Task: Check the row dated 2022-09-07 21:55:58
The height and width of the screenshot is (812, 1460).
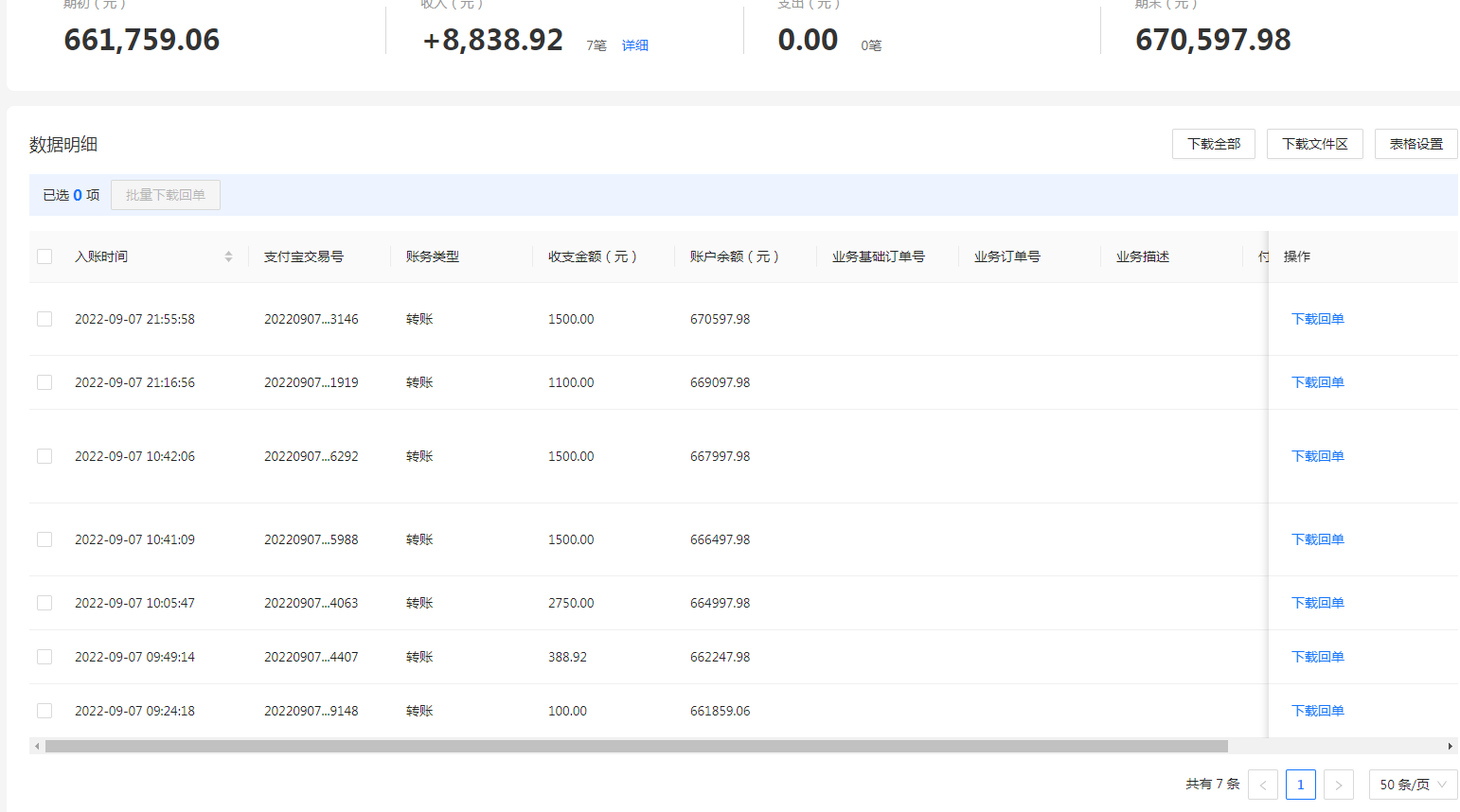Action: 45,319
